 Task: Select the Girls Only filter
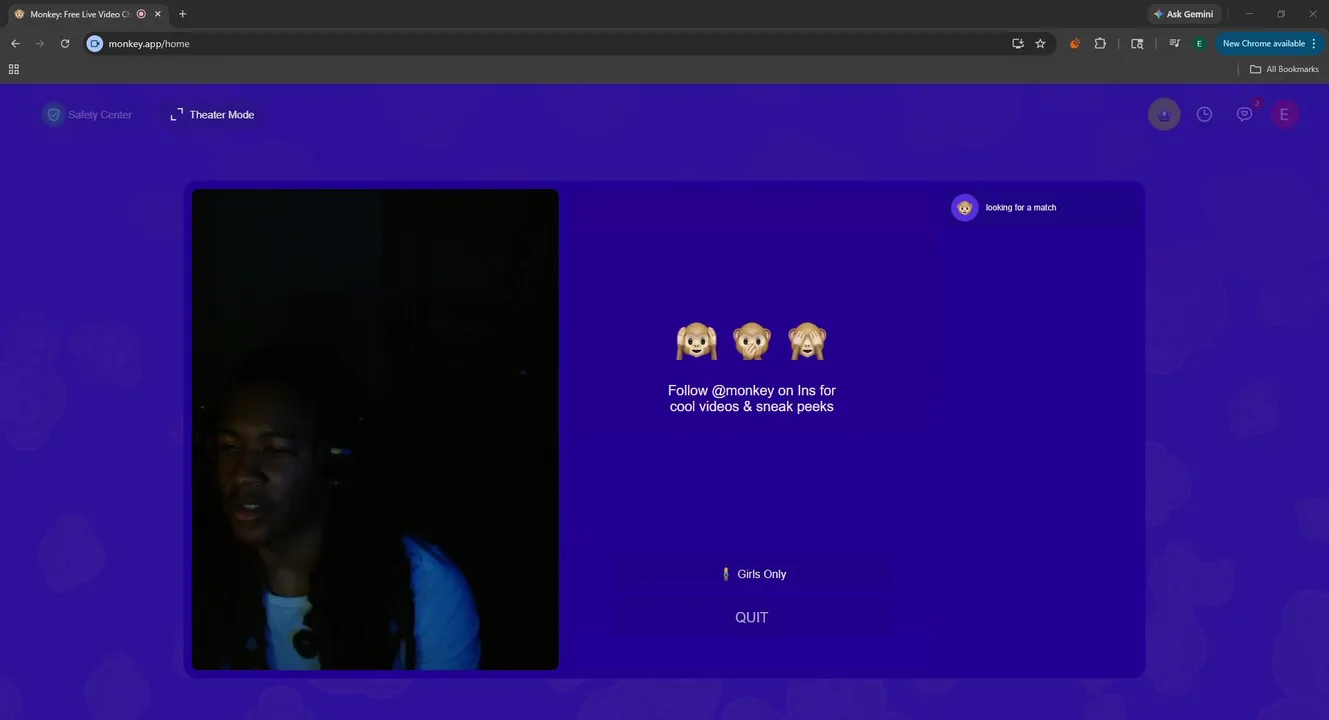point(752,574)
